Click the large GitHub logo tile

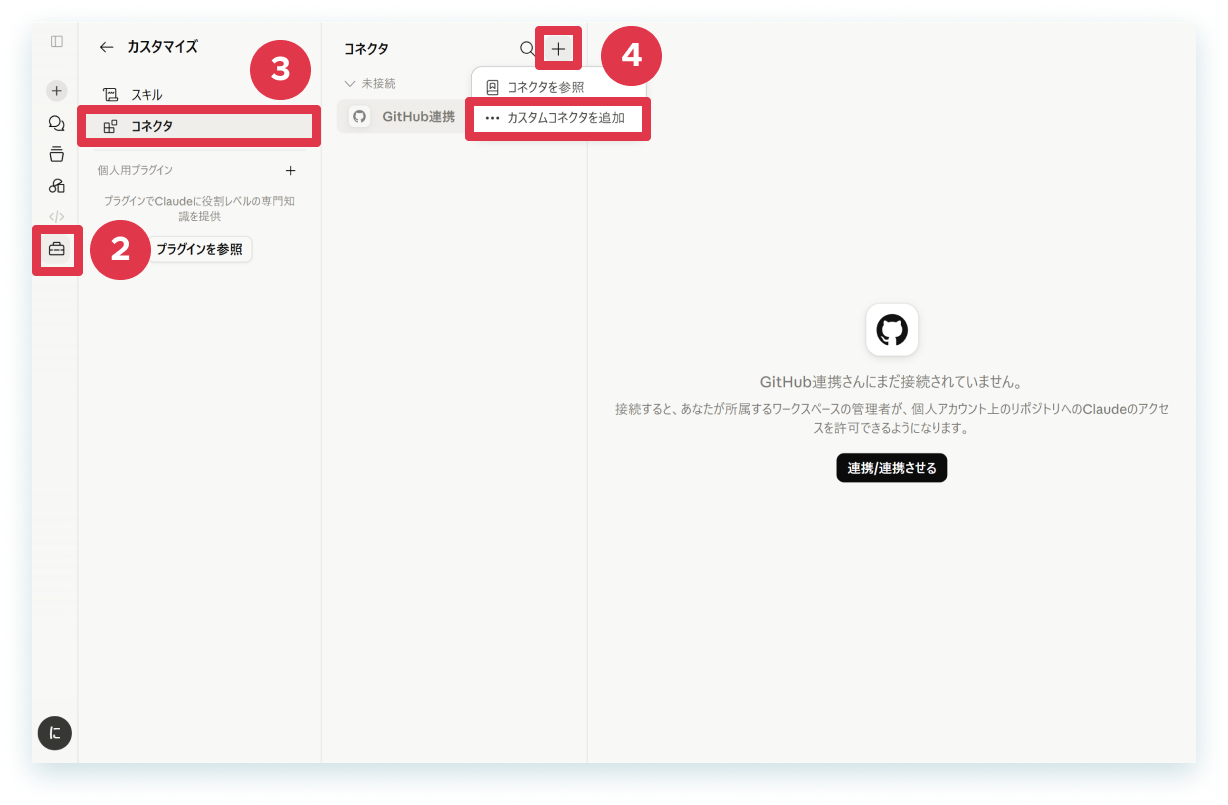point(892,330)
